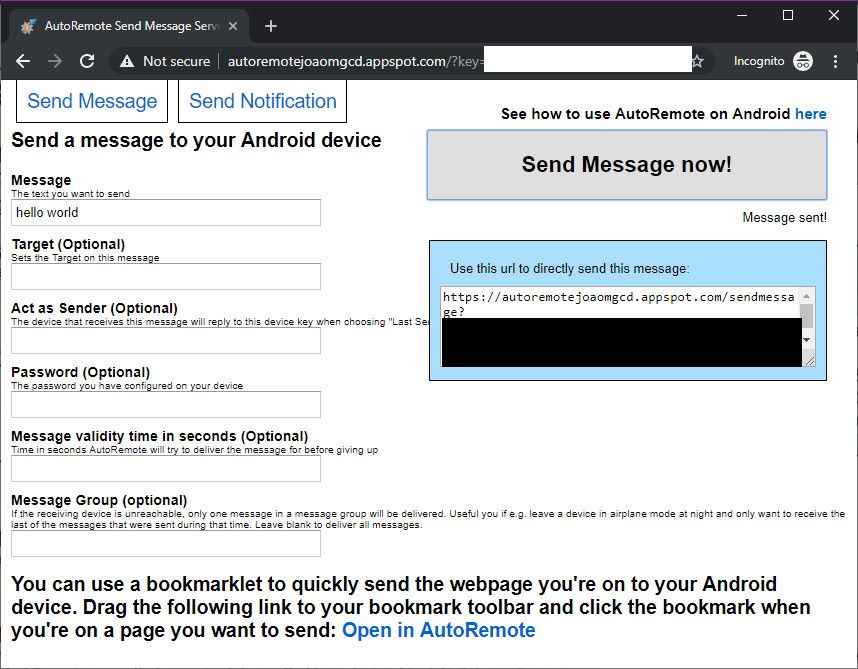Click the browser forward arrow
Screen dimensions: 858x669
point(55,61)
